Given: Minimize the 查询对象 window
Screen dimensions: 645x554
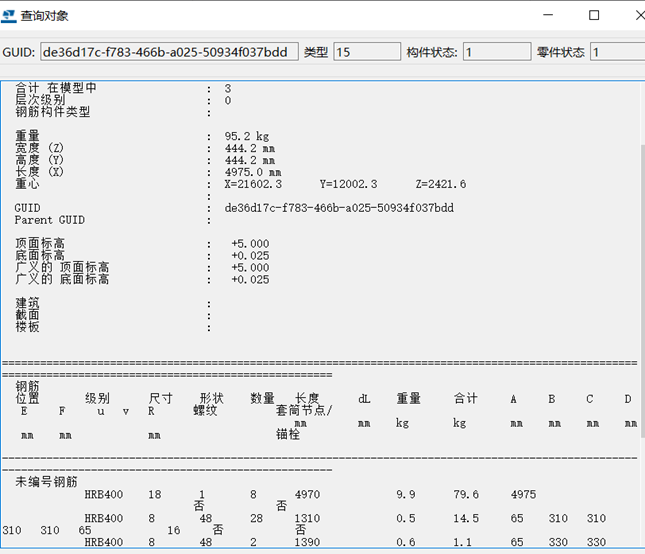Looking at the screenshot, I should [548, 15].
